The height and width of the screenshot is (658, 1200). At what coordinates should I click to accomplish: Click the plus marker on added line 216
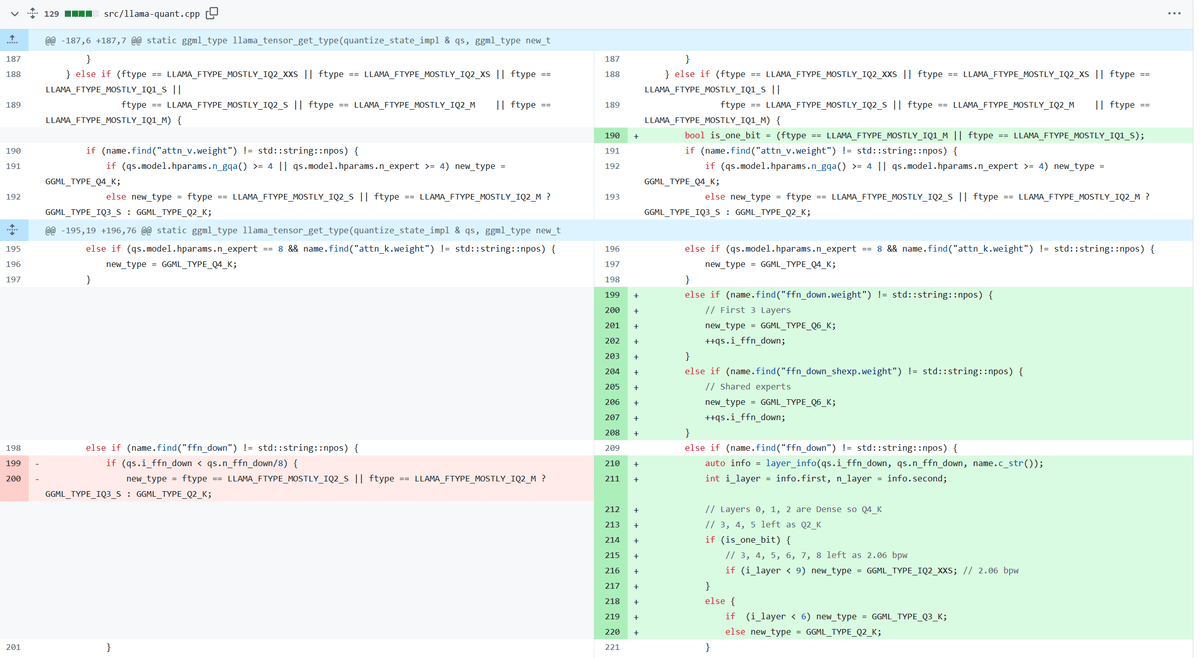[x=636, y=571]
